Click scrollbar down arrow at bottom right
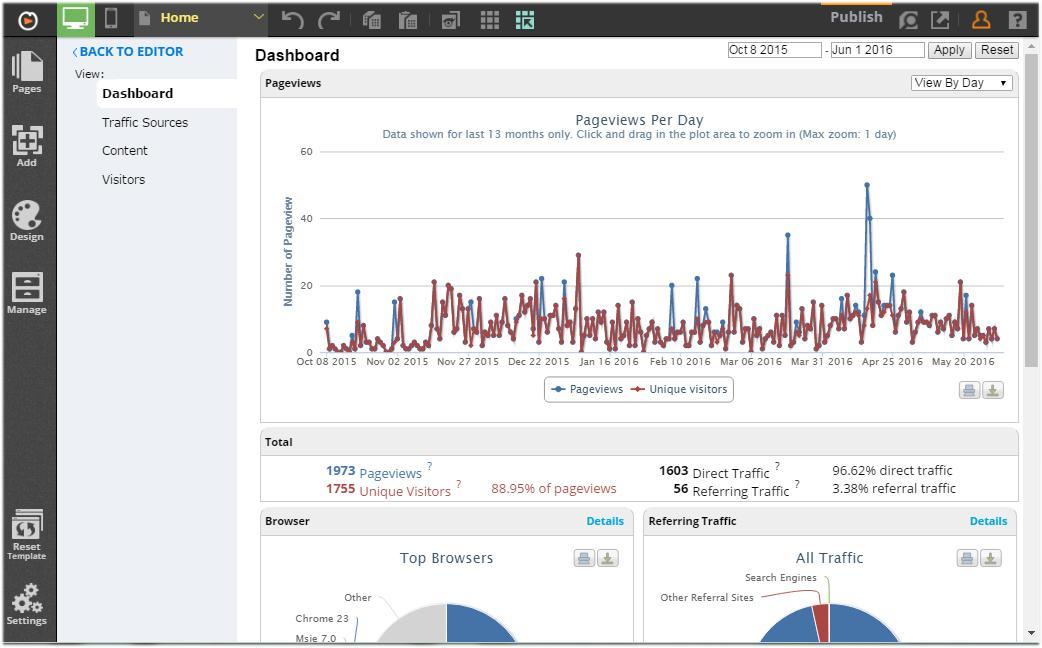 coord(1031,633)
